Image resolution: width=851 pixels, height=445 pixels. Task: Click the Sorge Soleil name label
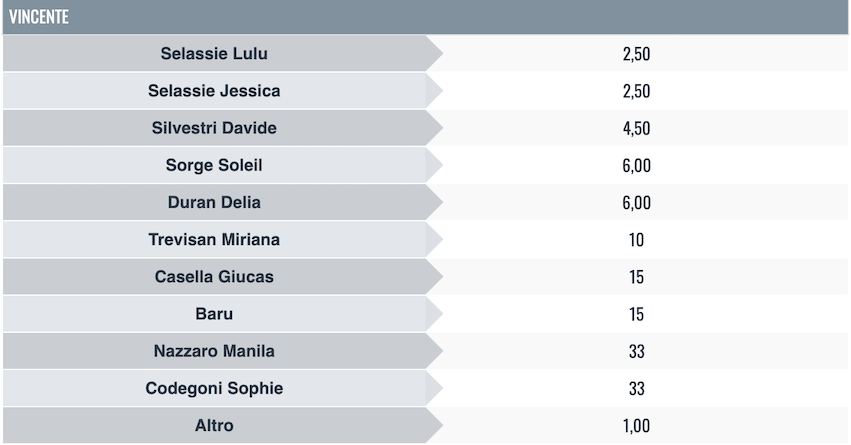[214, 165]
